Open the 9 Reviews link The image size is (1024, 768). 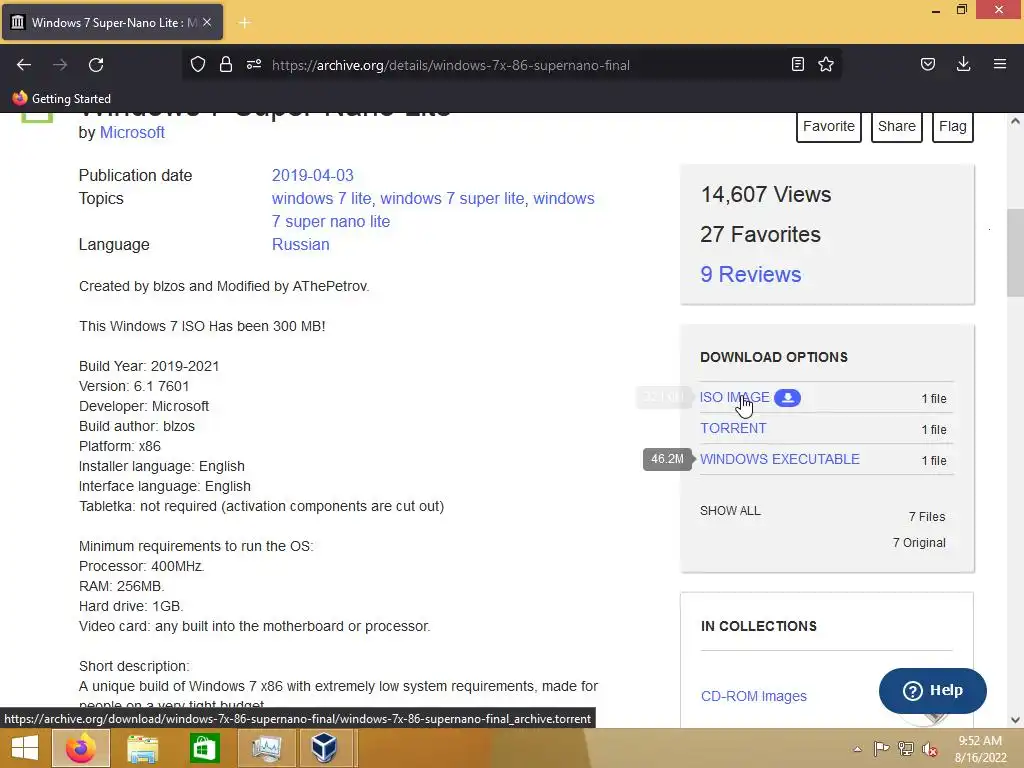(750, 274)
